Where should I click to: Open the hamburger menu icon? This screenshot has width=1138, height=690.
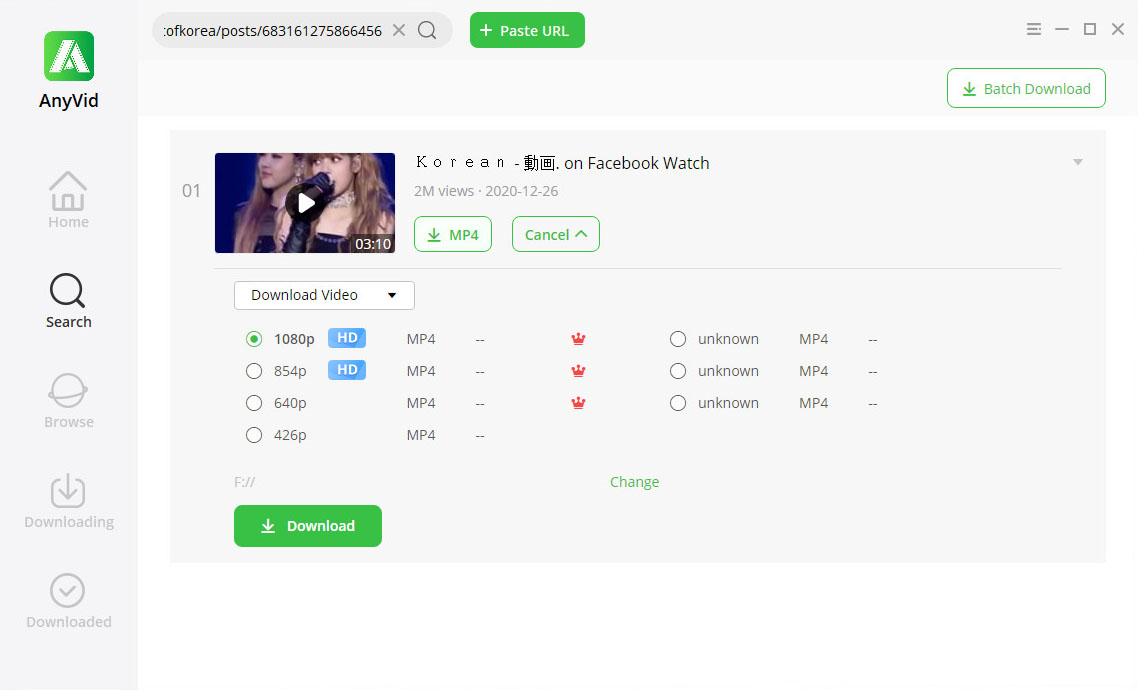(1034, 30)
